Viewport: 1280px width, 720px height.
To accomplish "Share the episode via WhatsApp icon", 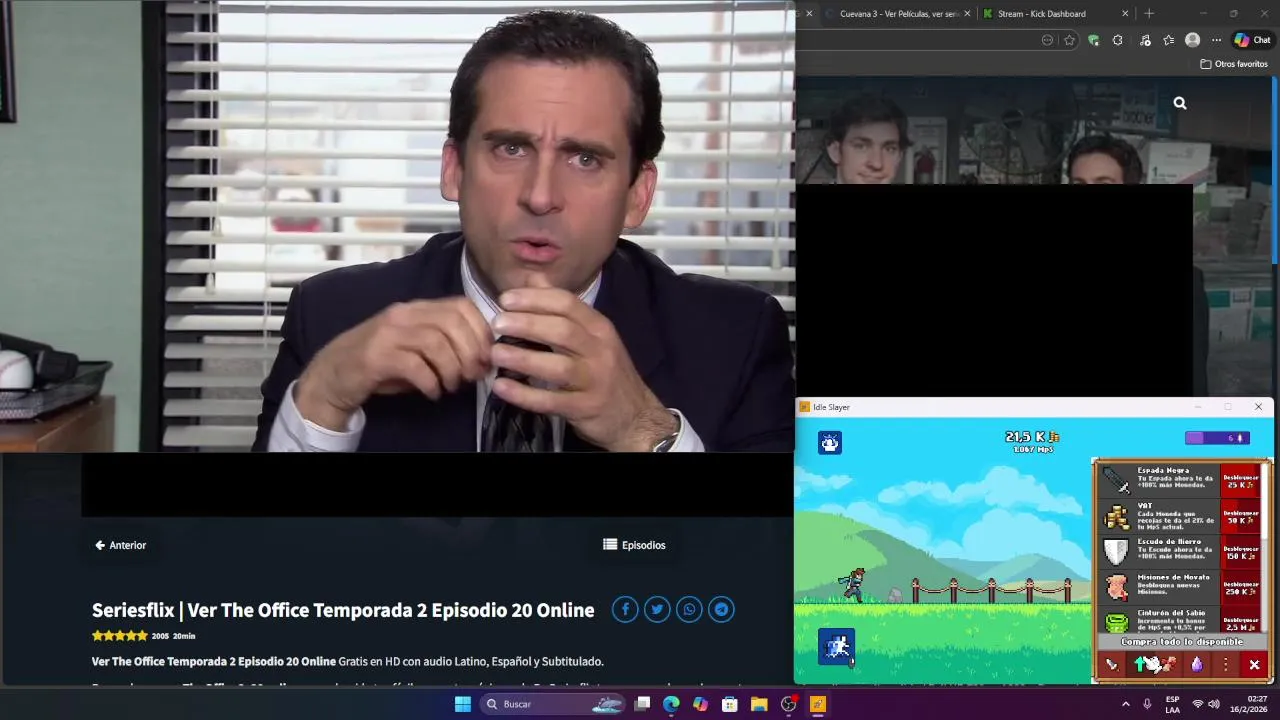I will (x=689, y=609).
